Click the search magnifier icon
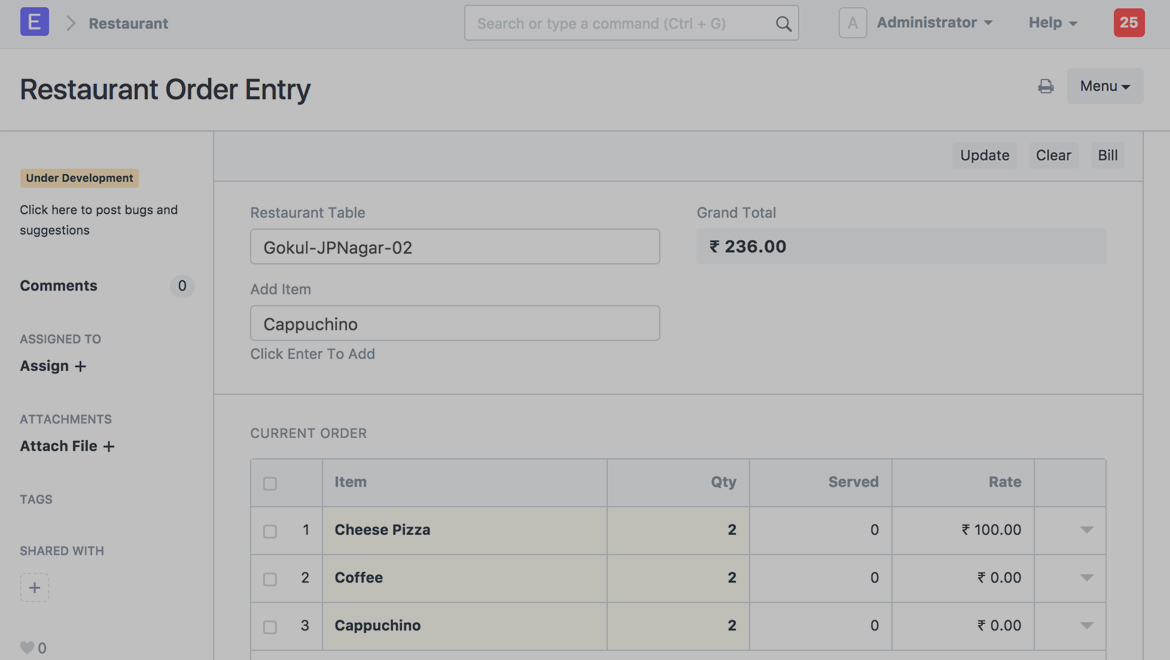This screenshot has height=660, width=1170. coord(783,23)
